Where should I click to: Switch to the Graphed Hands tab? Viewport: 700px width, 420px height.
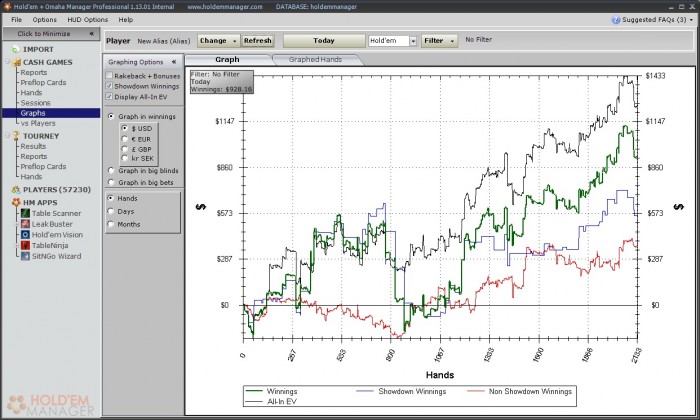(x=313, y=60)
